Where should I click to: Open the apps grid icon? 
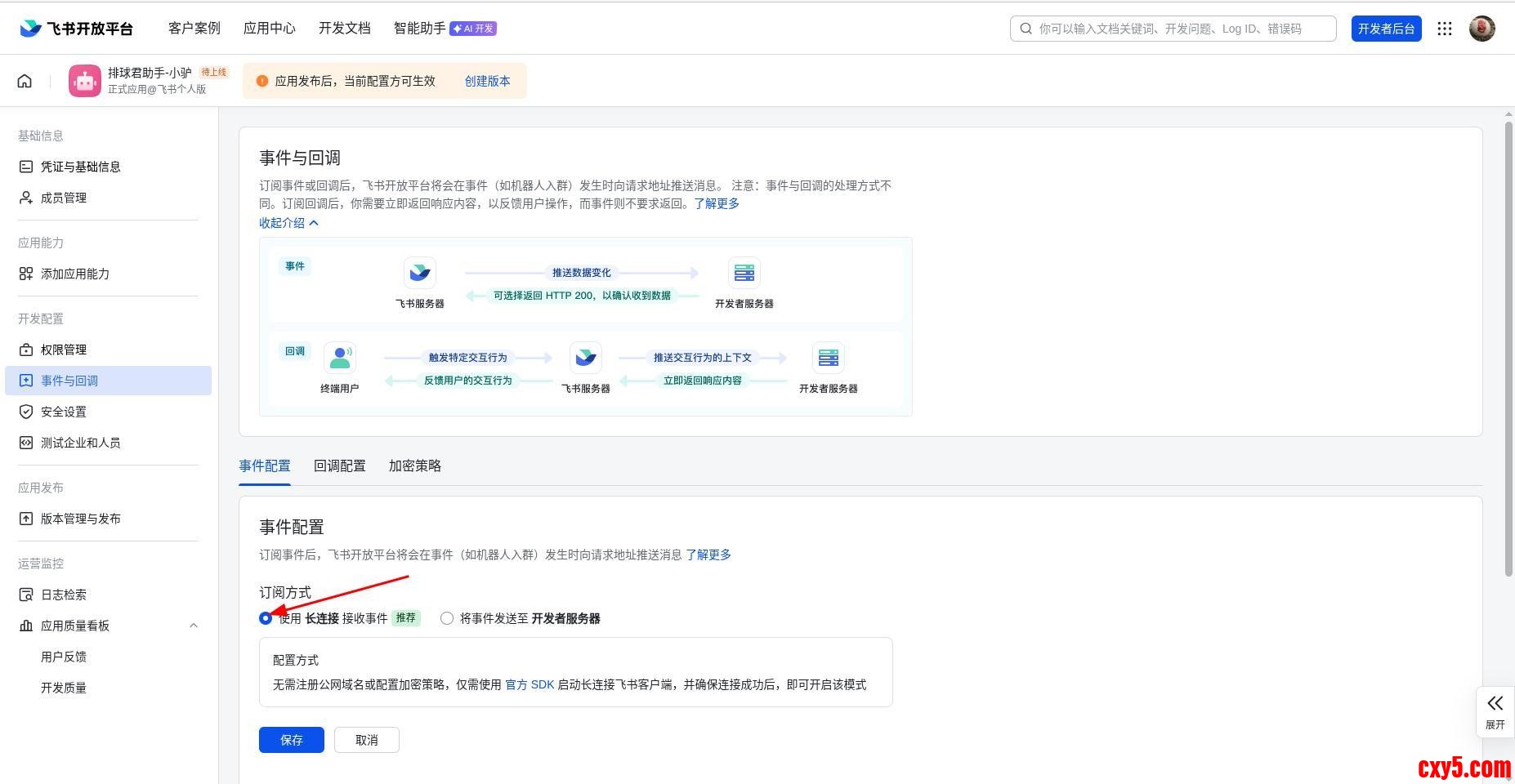1445,29
